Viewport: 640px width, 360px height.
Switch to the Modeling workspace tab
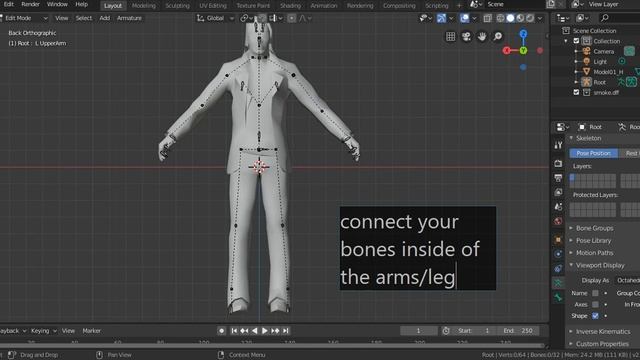[144, 6]
